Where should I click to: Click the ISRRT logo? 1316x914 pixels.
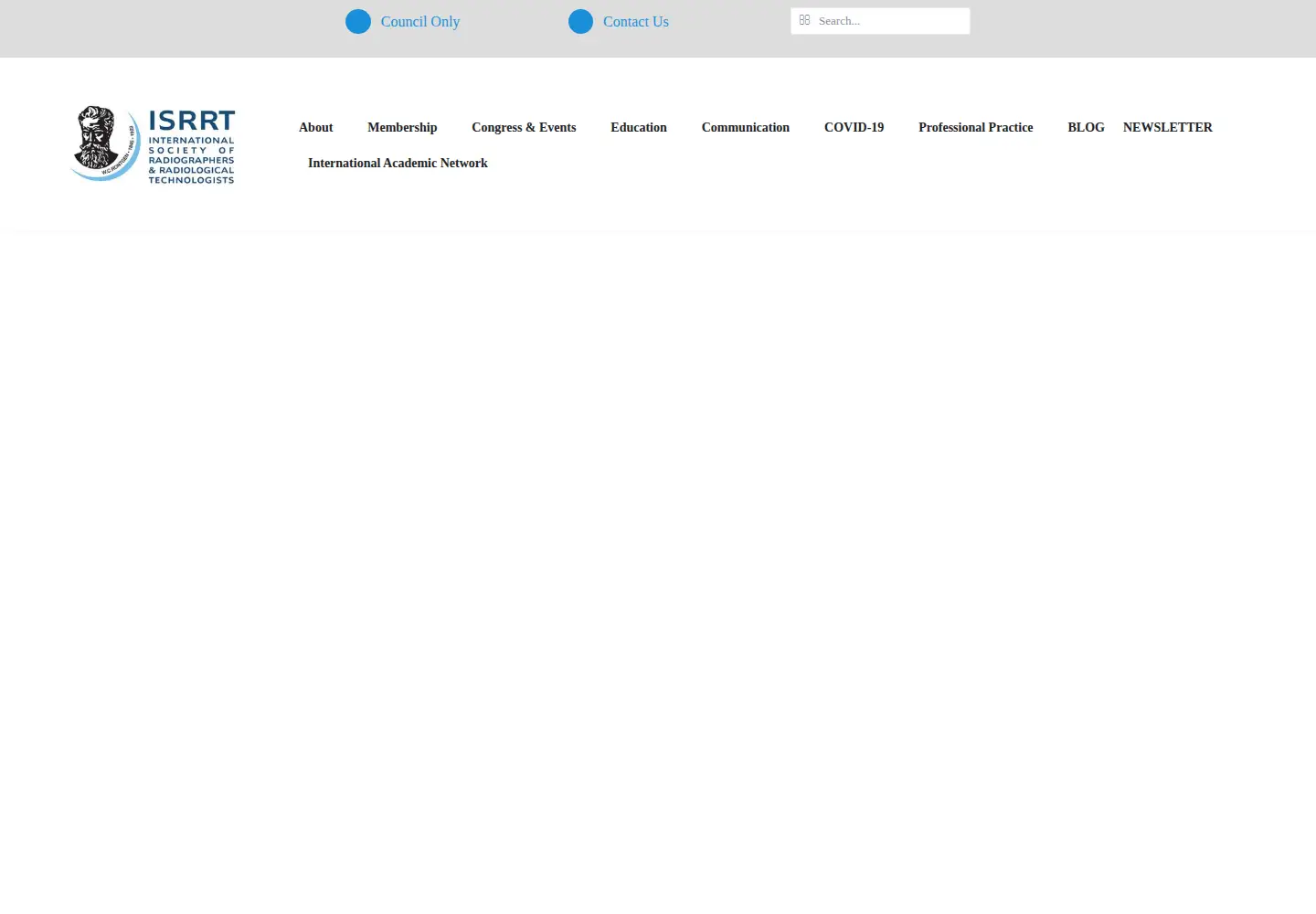click(154, 144)
